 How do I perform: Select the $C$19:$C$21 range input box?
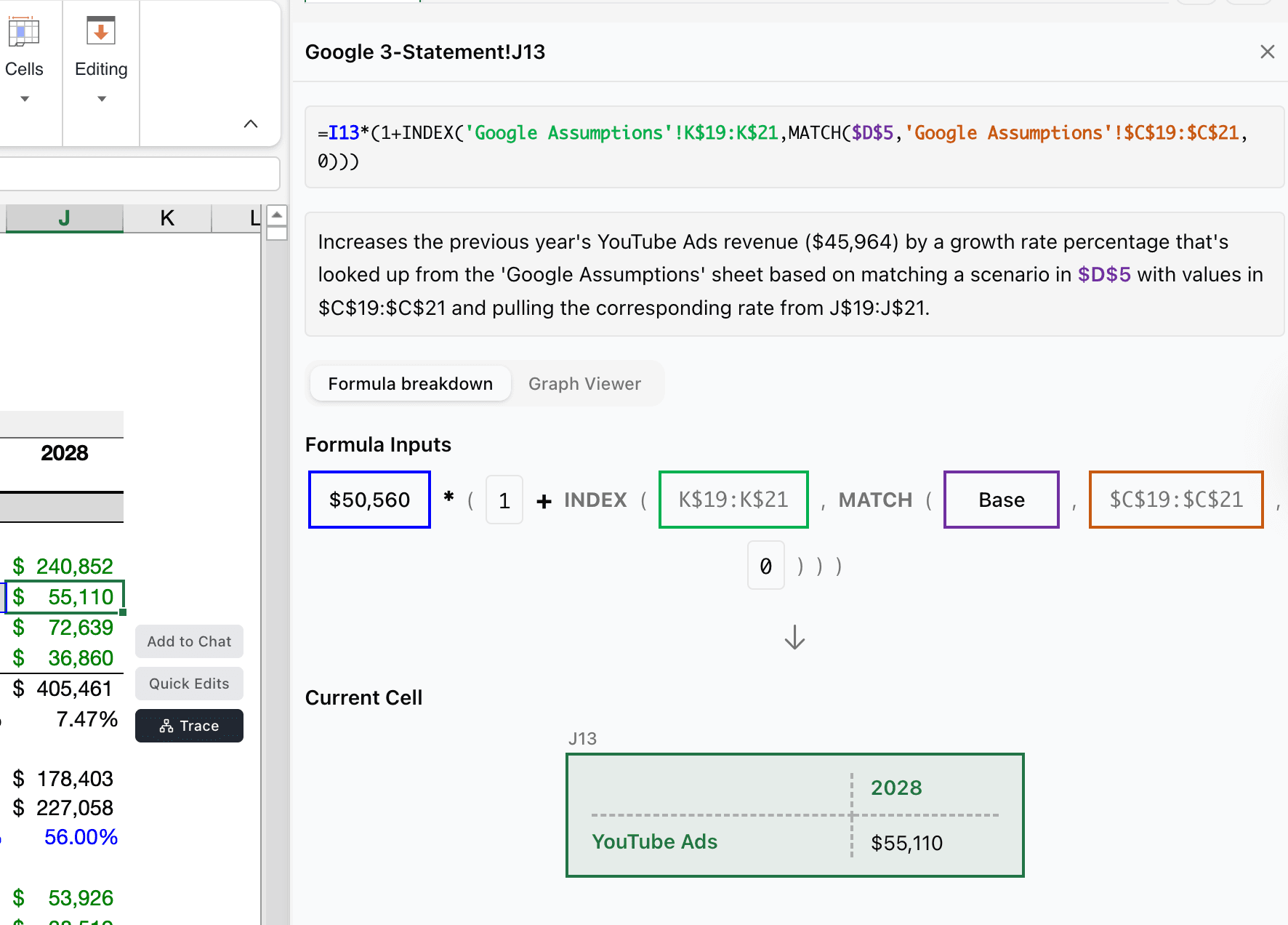[x=1176, y=500]
